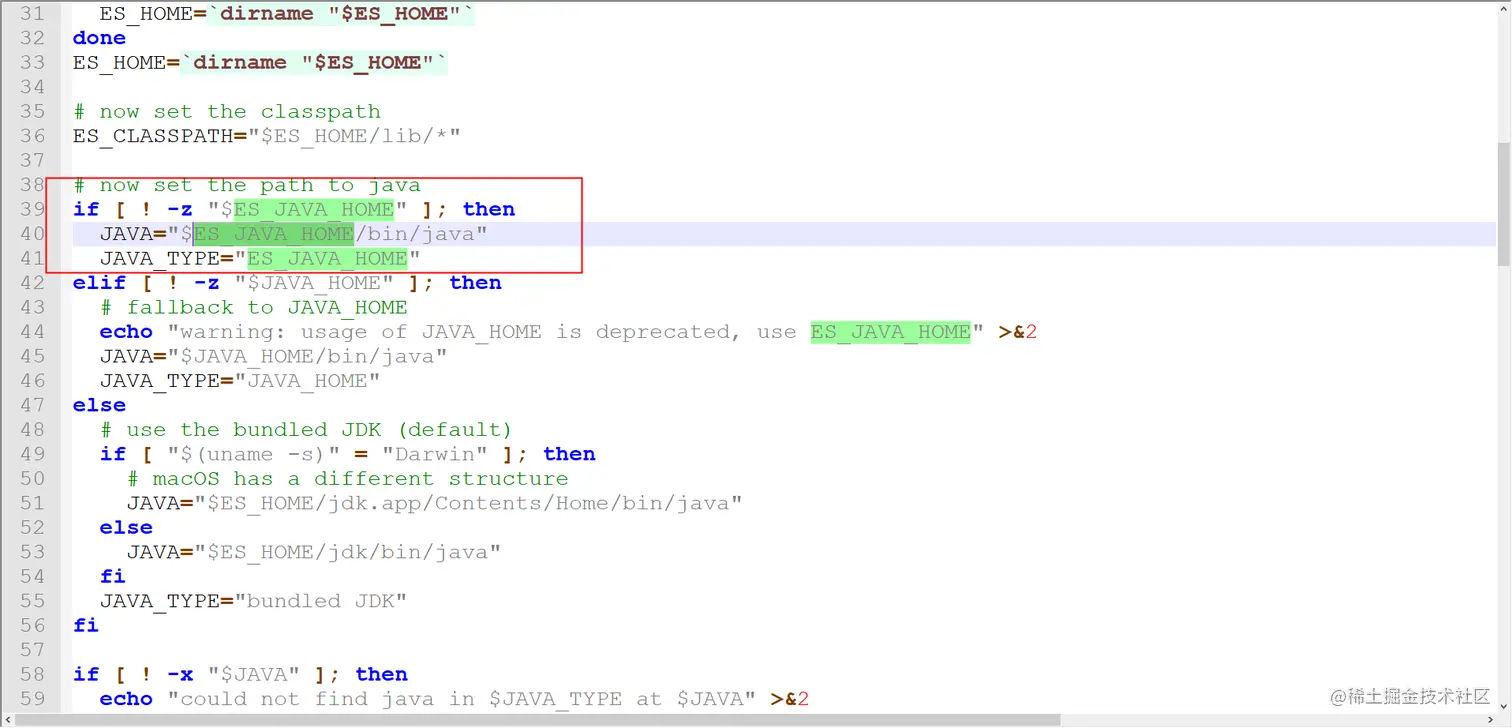This screenshot has width=1512, height=728.
Task: Click comment "# fallback to JAVA_HOME"
Action: point(254,307)
